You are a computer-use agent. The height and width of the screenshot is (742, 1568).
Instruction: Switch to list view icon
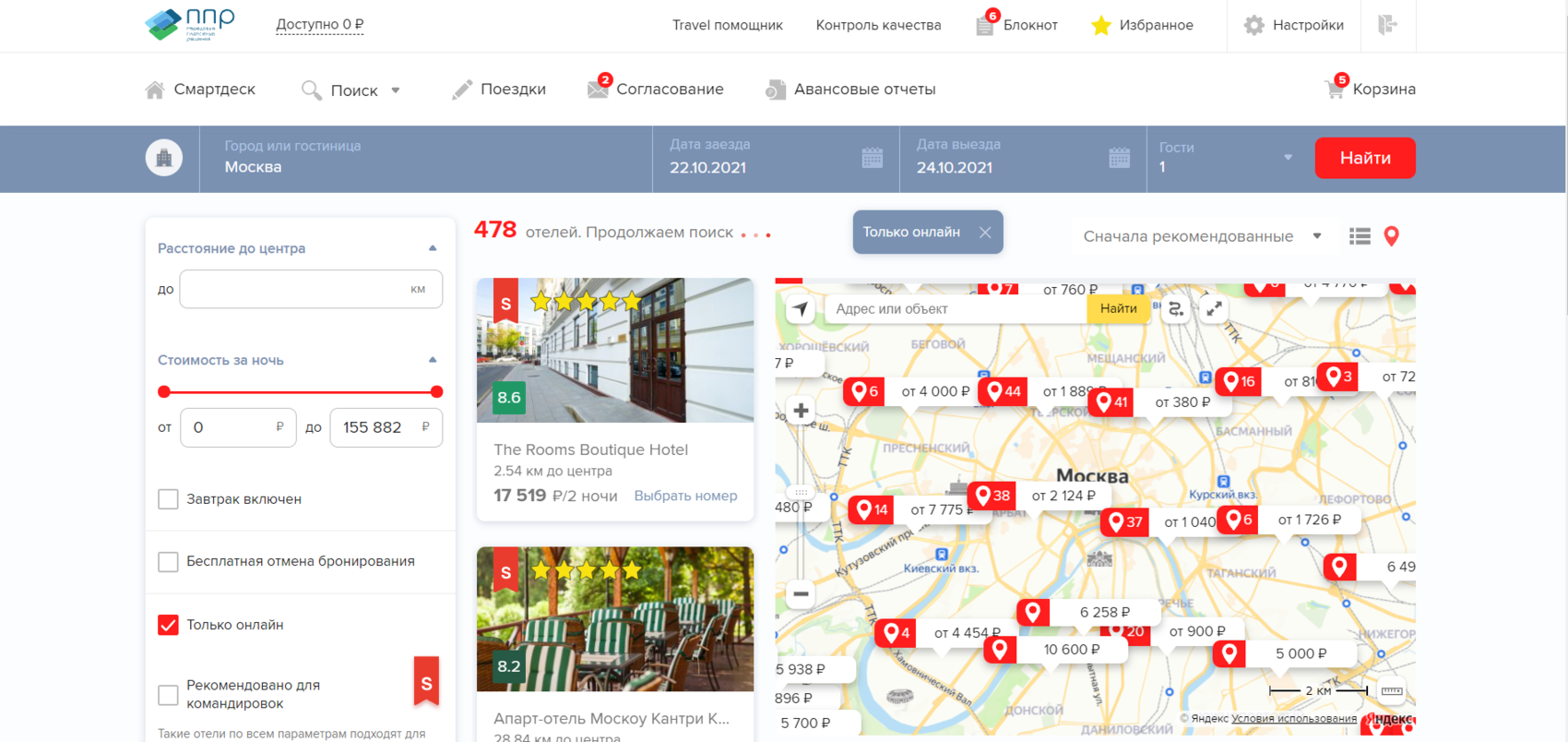(x=1360, y=236)
